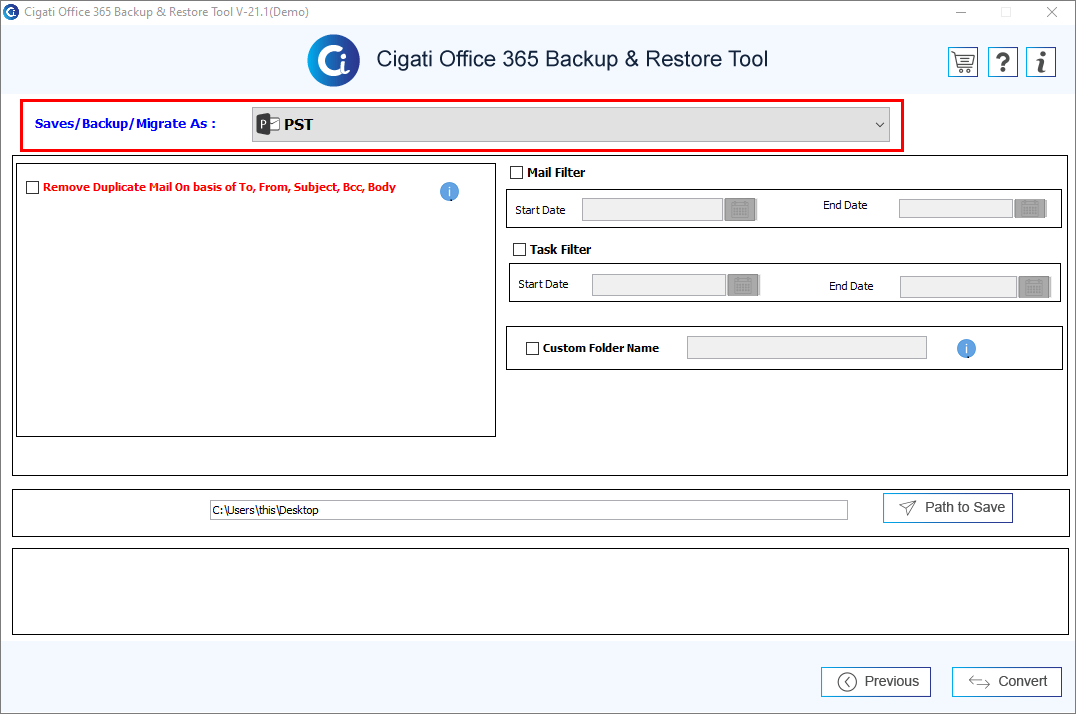Show info for Custom Folder Name
This screenshot has height=714, width=1076.
[x=966, y=349]
